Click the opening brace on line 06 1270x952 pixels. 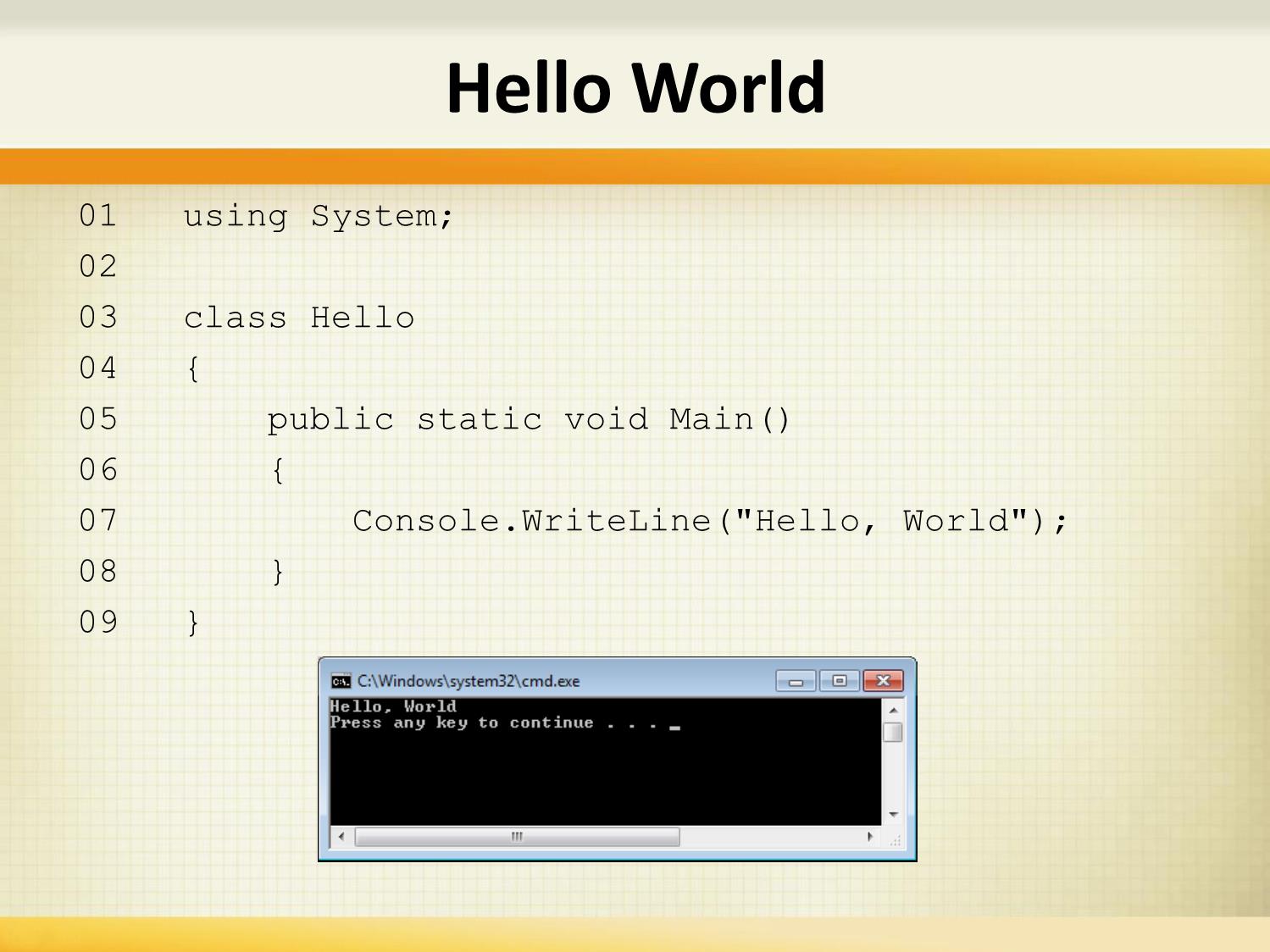pos(278,470)
